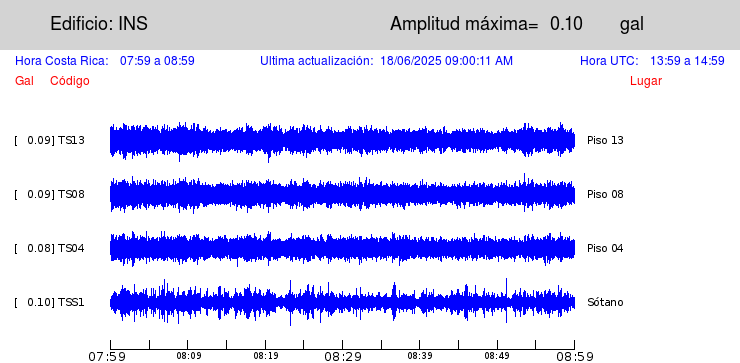This screenshot has height=363, width=740.
Task: Select the Amplitud máxima value 0.10
Action: 566,24
